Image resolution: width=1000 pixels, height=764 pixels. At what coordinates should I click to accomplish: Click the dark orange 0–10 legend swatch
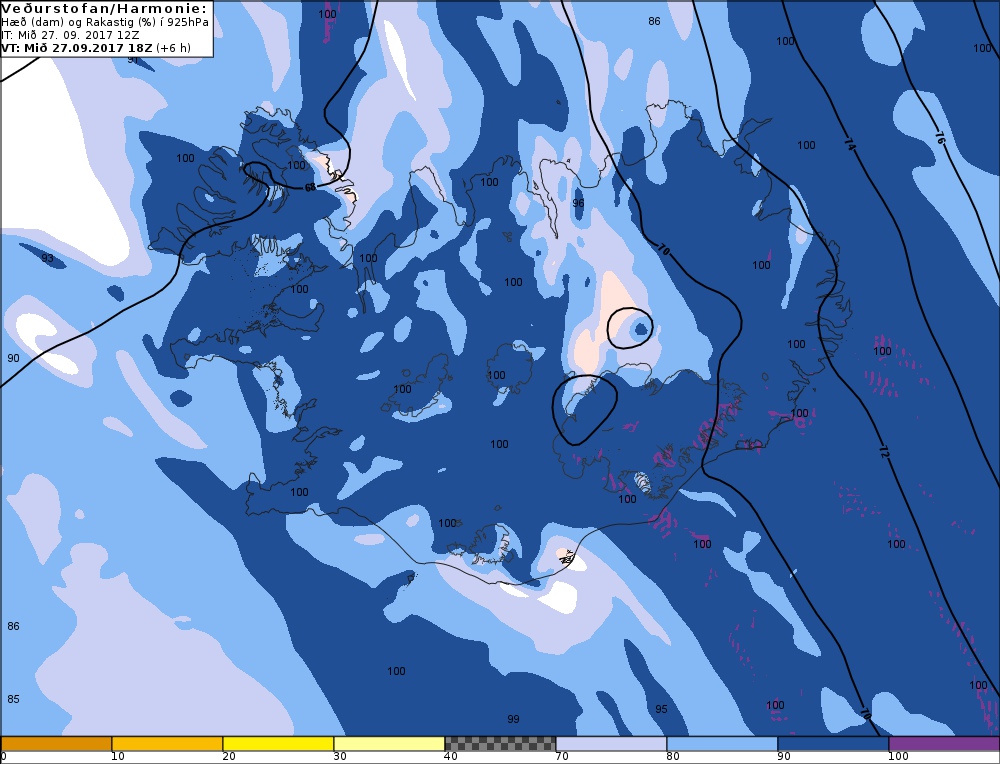[56, 743]
